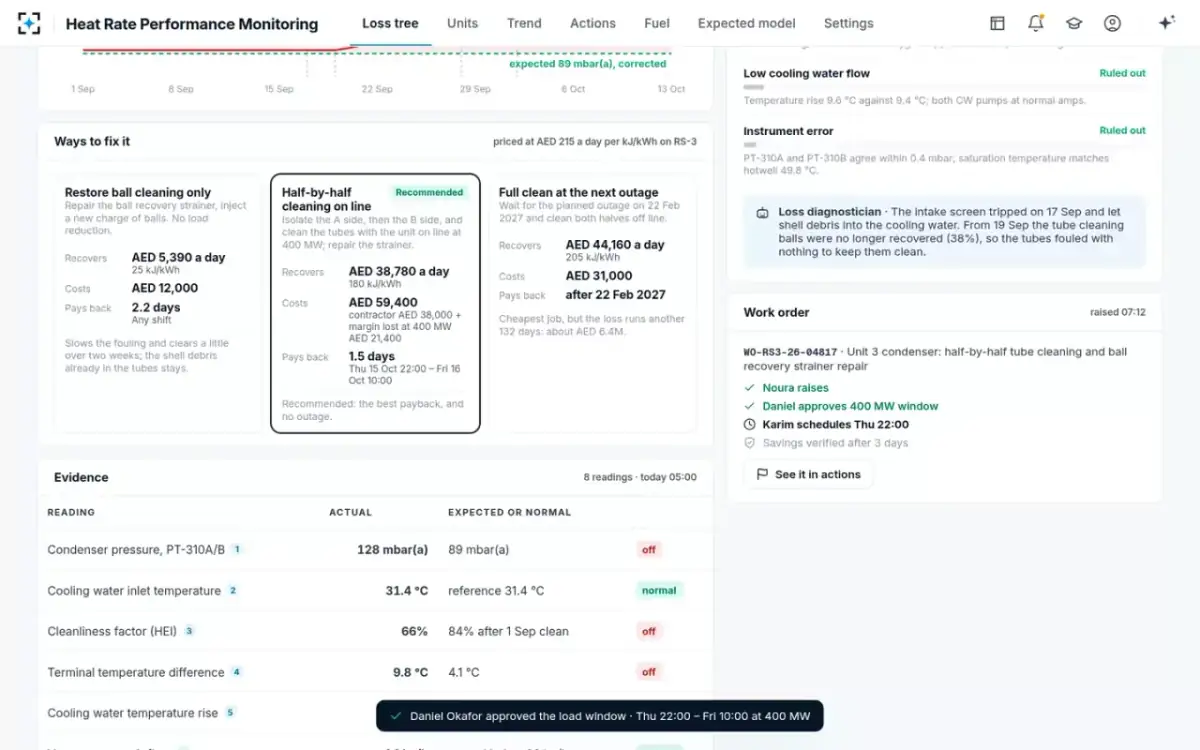The image size is (1200, 750).
Task: Open the Settings tab
Action: [849, 23]
